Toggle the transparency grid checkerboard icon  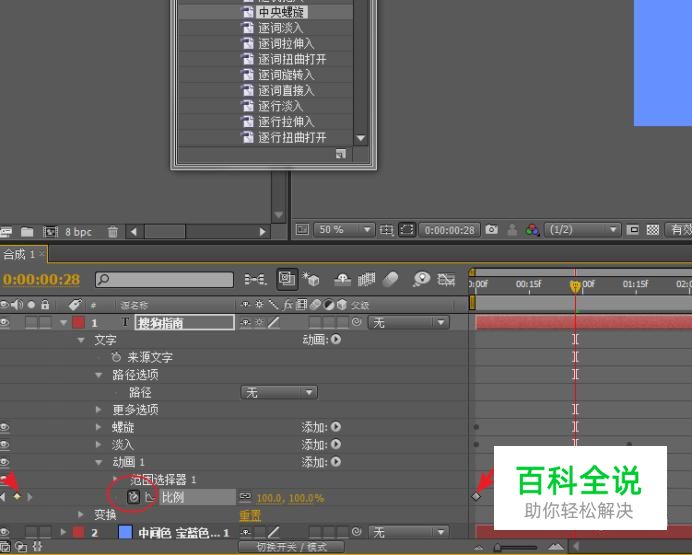pos(653,230)
